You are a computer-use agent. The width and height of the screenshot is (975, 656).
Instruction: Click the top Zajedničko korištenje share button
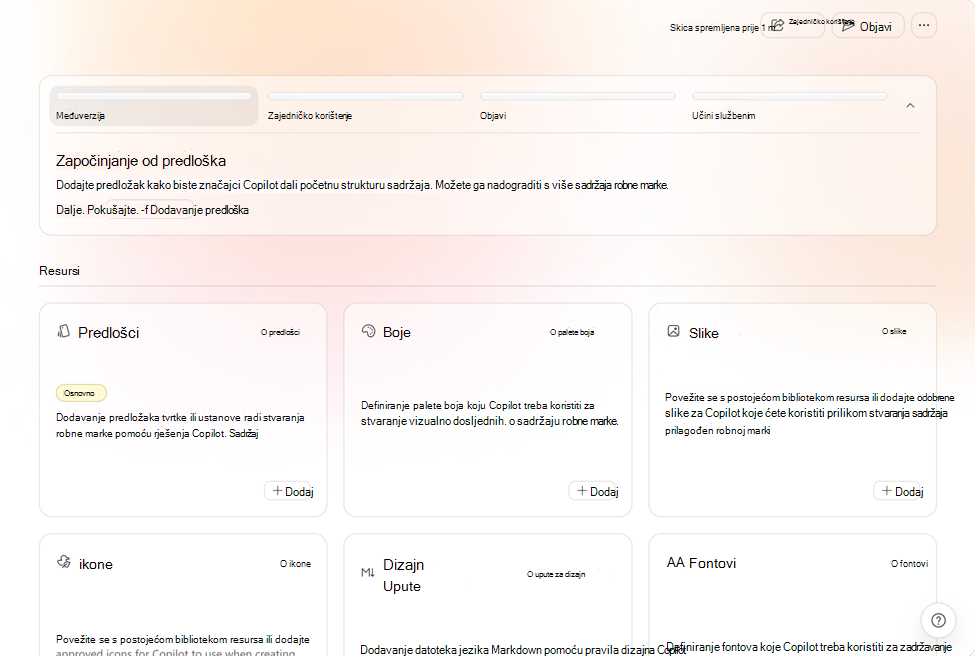793,25
